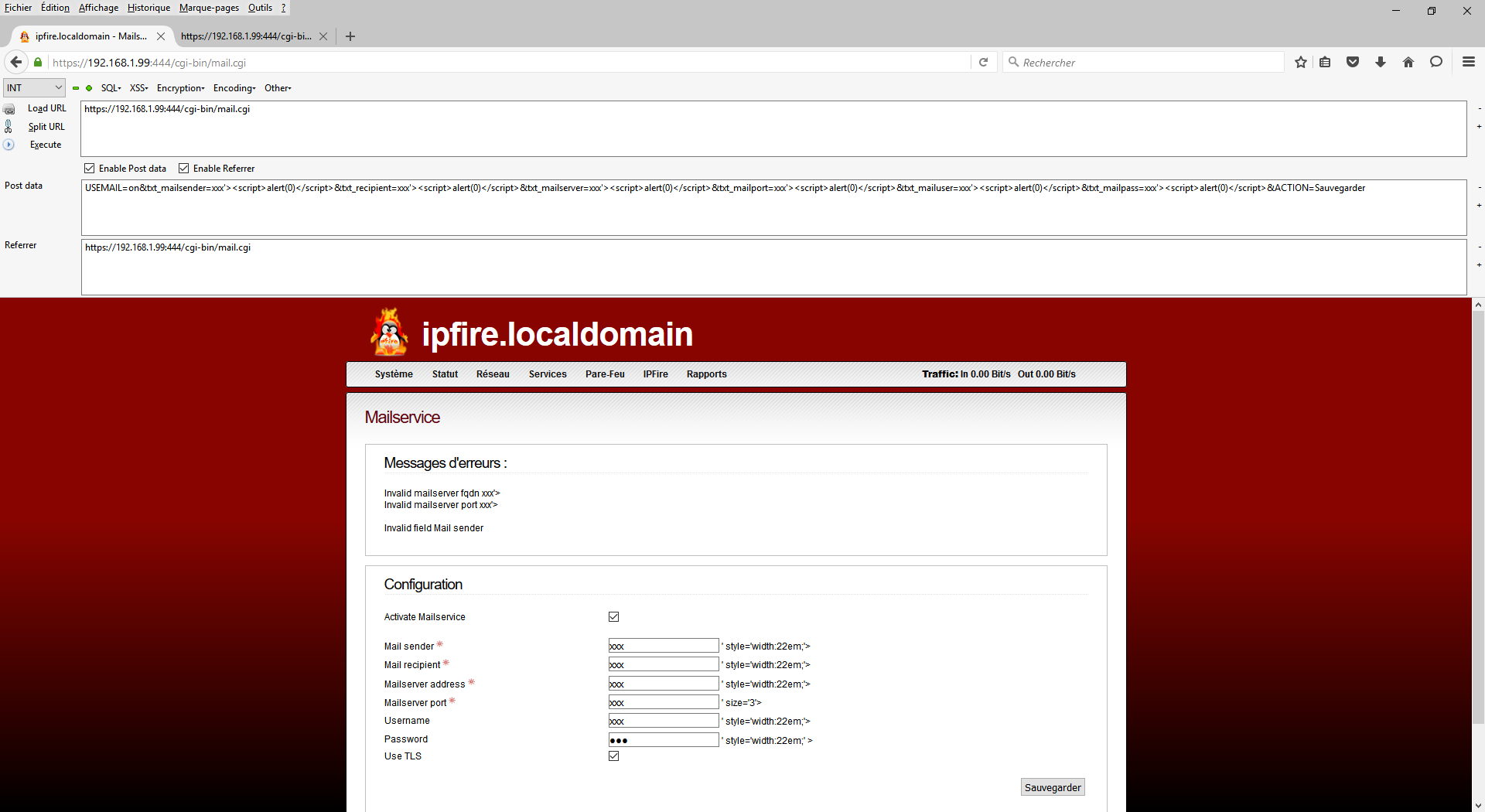The height and width of the screenshot is (812, 1485).
Task: Open the Statut navigation item
Action: [x=445, y=374]
